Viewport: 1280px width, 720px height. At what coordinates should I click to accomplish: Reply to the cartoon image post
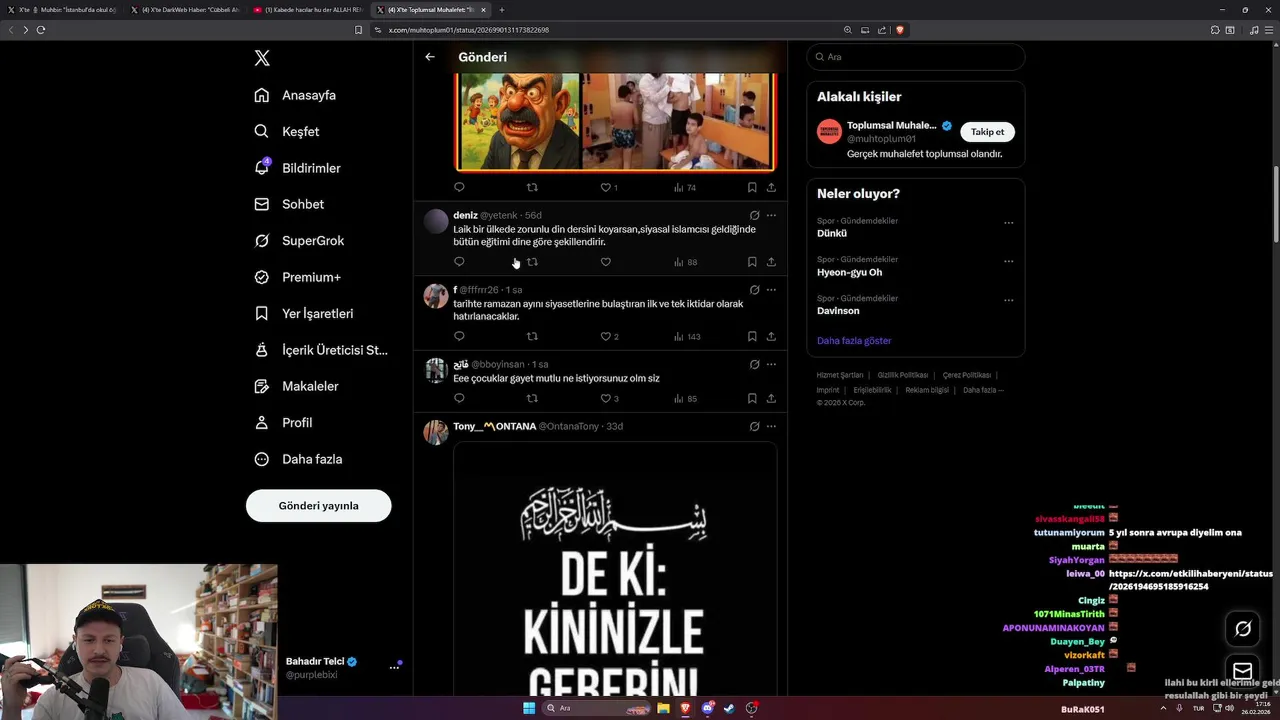coord(459,187)
